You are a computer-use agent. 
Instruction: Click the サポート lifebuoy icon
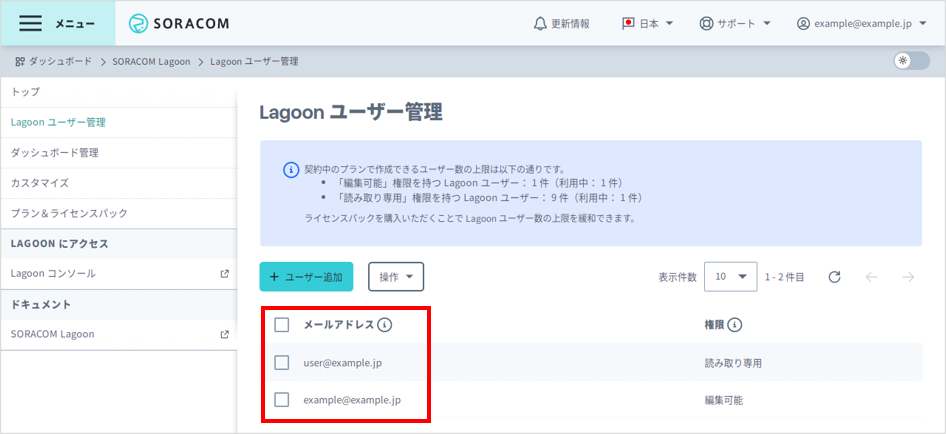706,24
